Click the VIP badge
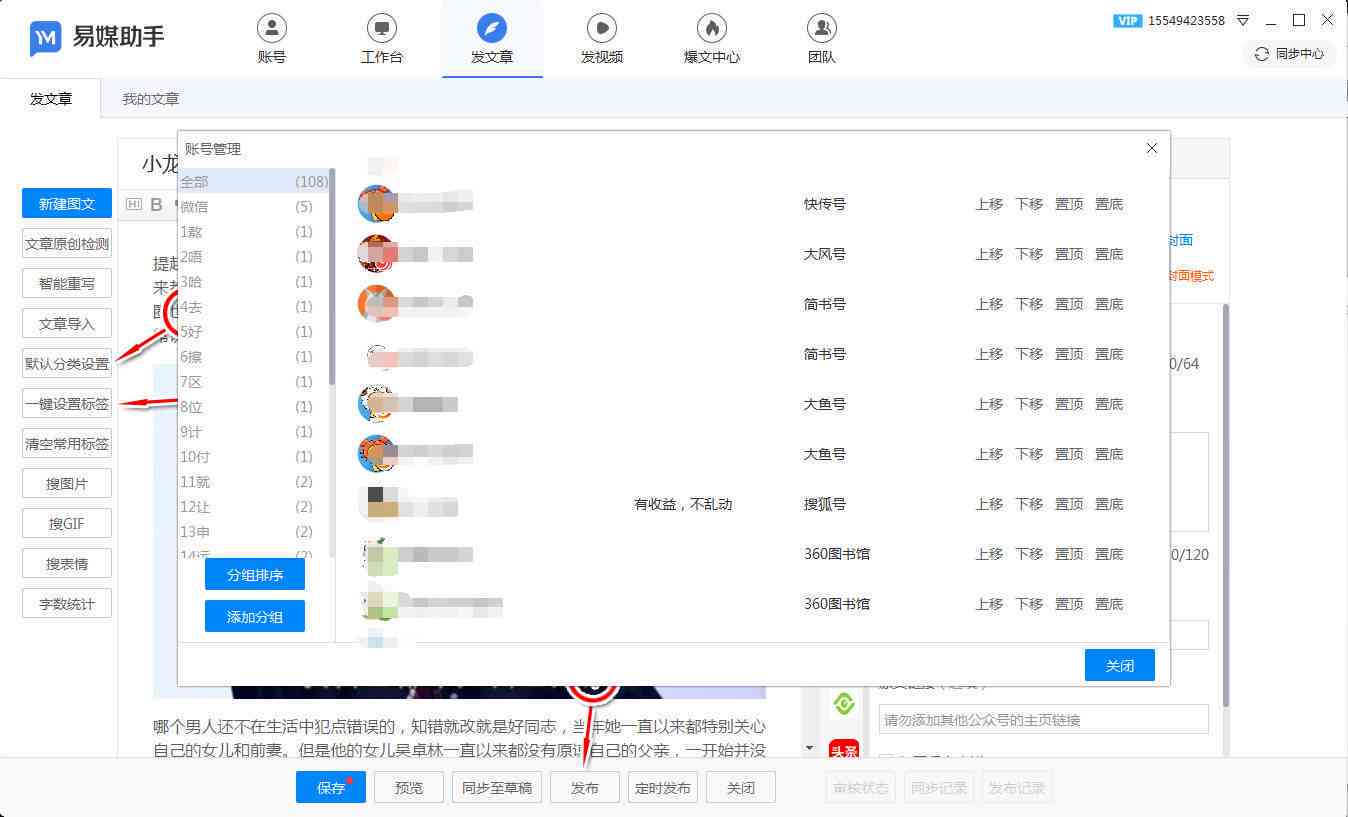The width and height of the screenshot is (1348, 817). (x=1127, y=20)
